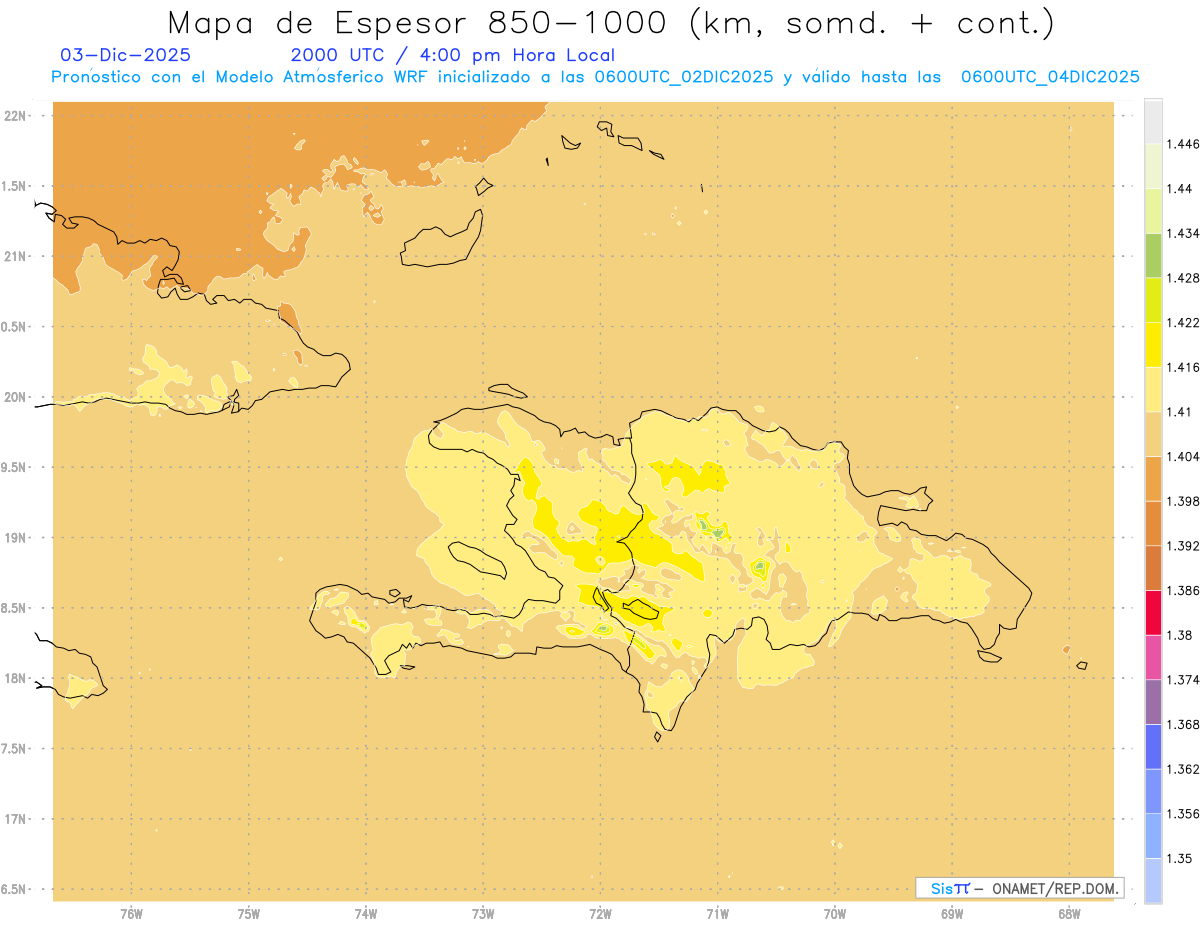Click the light gray swatch above 1.446
Viewport: 1200px width, 927px height.
[x=1153, y=121]
